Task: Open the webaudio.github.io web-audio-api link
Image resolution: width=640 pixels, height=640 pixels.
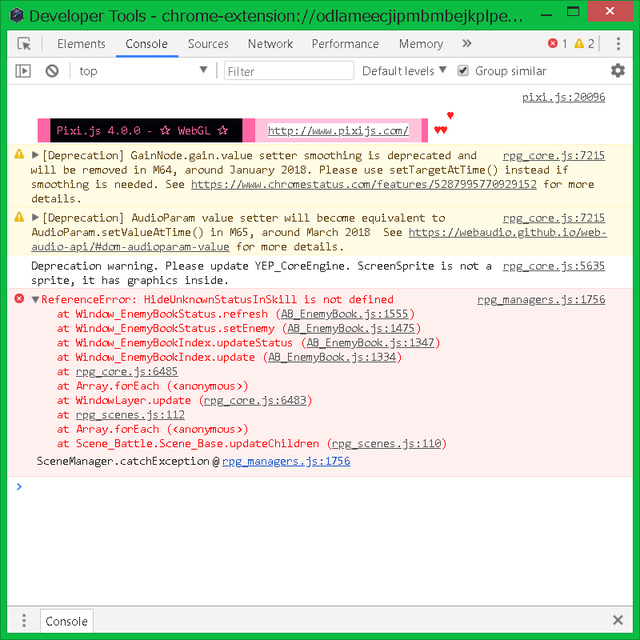Action: click(507, 232)
